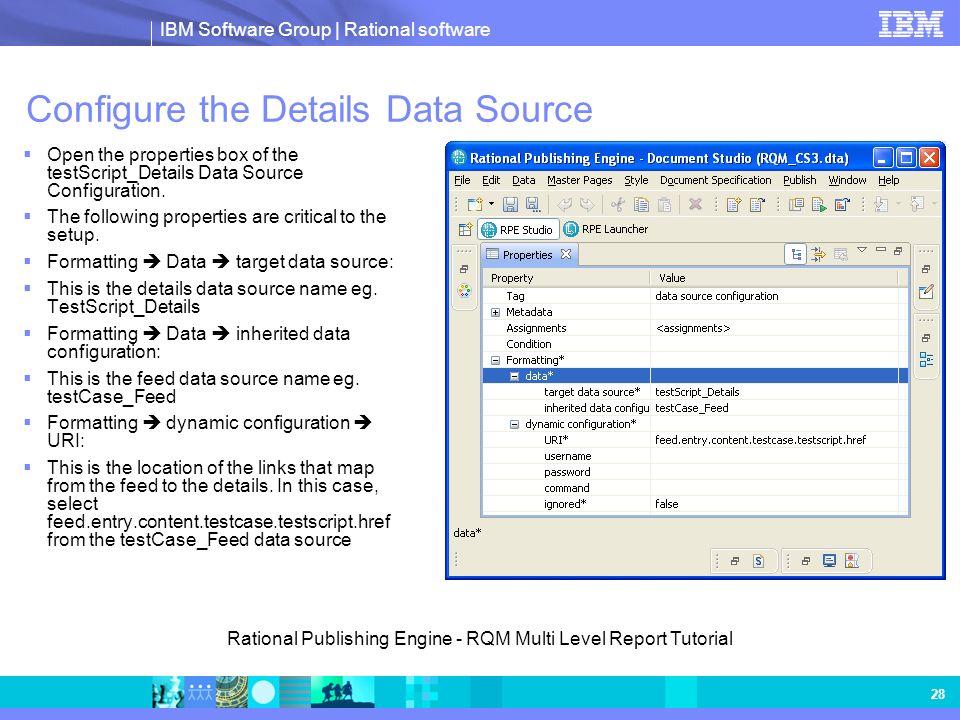Click the page icon with a yellow star
The height and width of the screenshot is (720, 960).
(x=733, y=204)
